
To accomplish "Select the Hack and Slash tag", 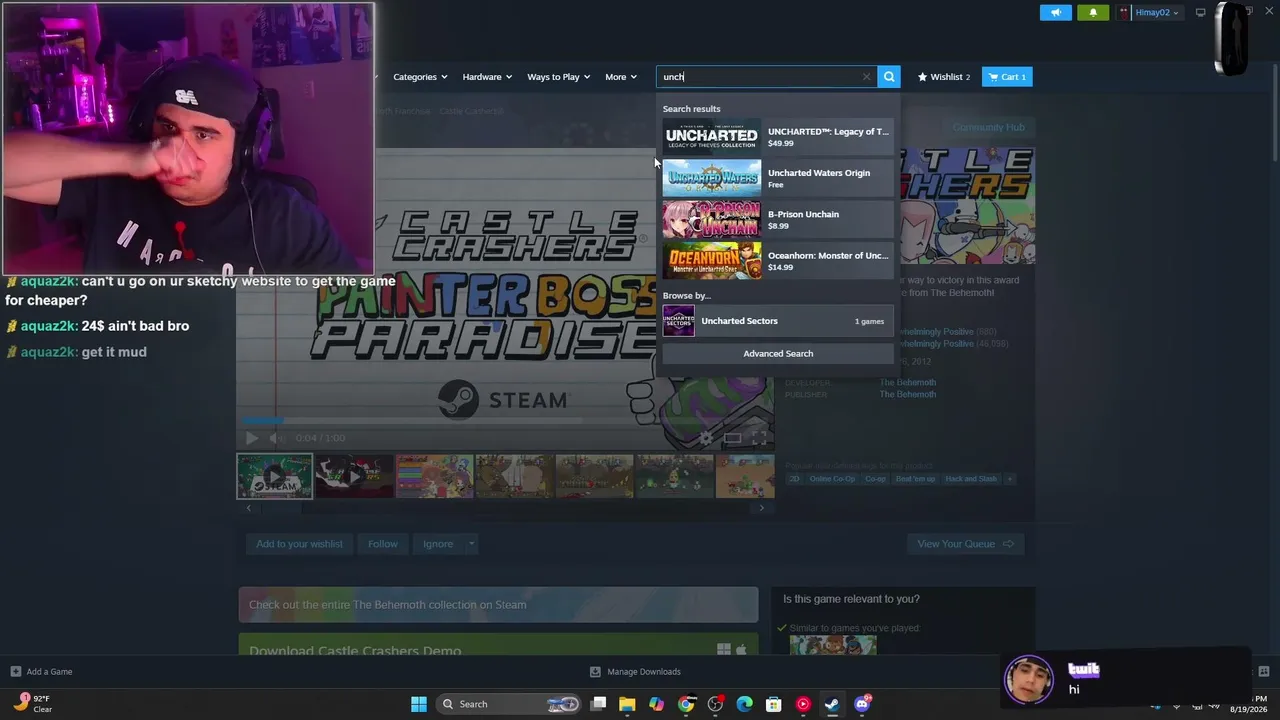I will (971, 479).
